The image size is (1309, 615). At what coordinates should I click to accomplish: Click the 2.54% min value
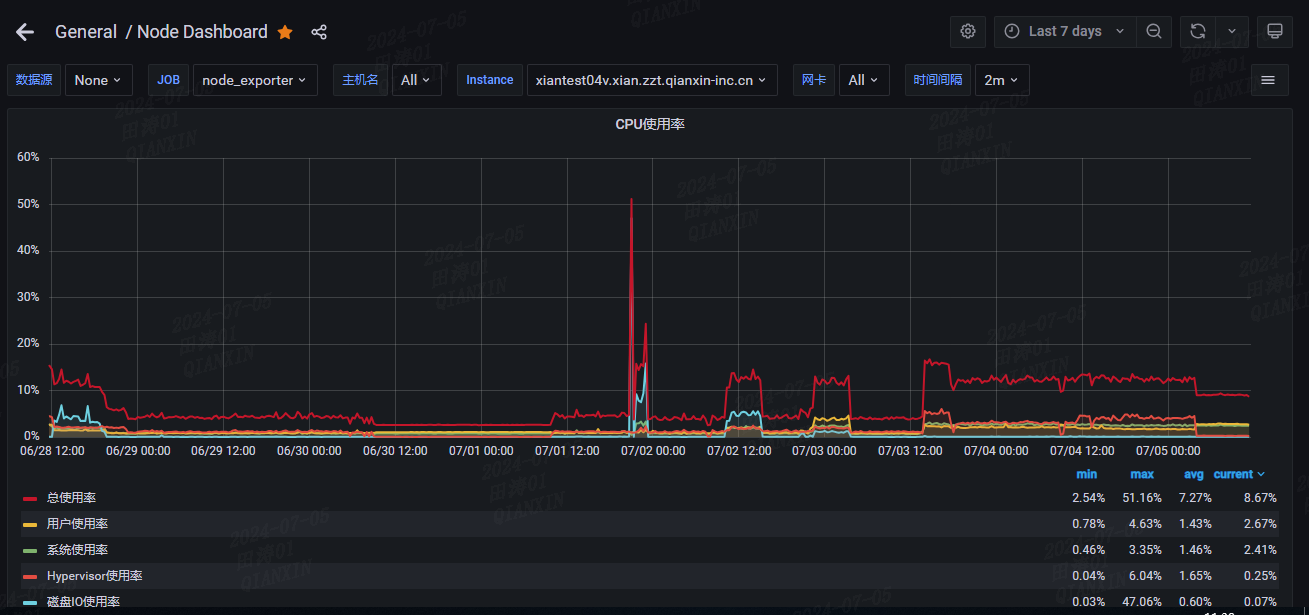coord(1089,497)
